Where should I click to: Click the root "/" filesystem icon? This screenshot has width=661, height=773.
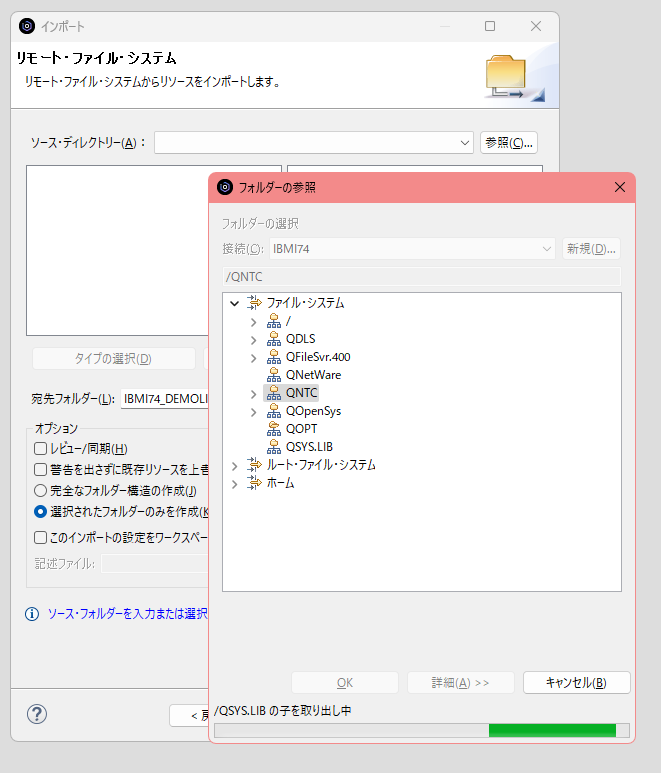click(274, 321)
